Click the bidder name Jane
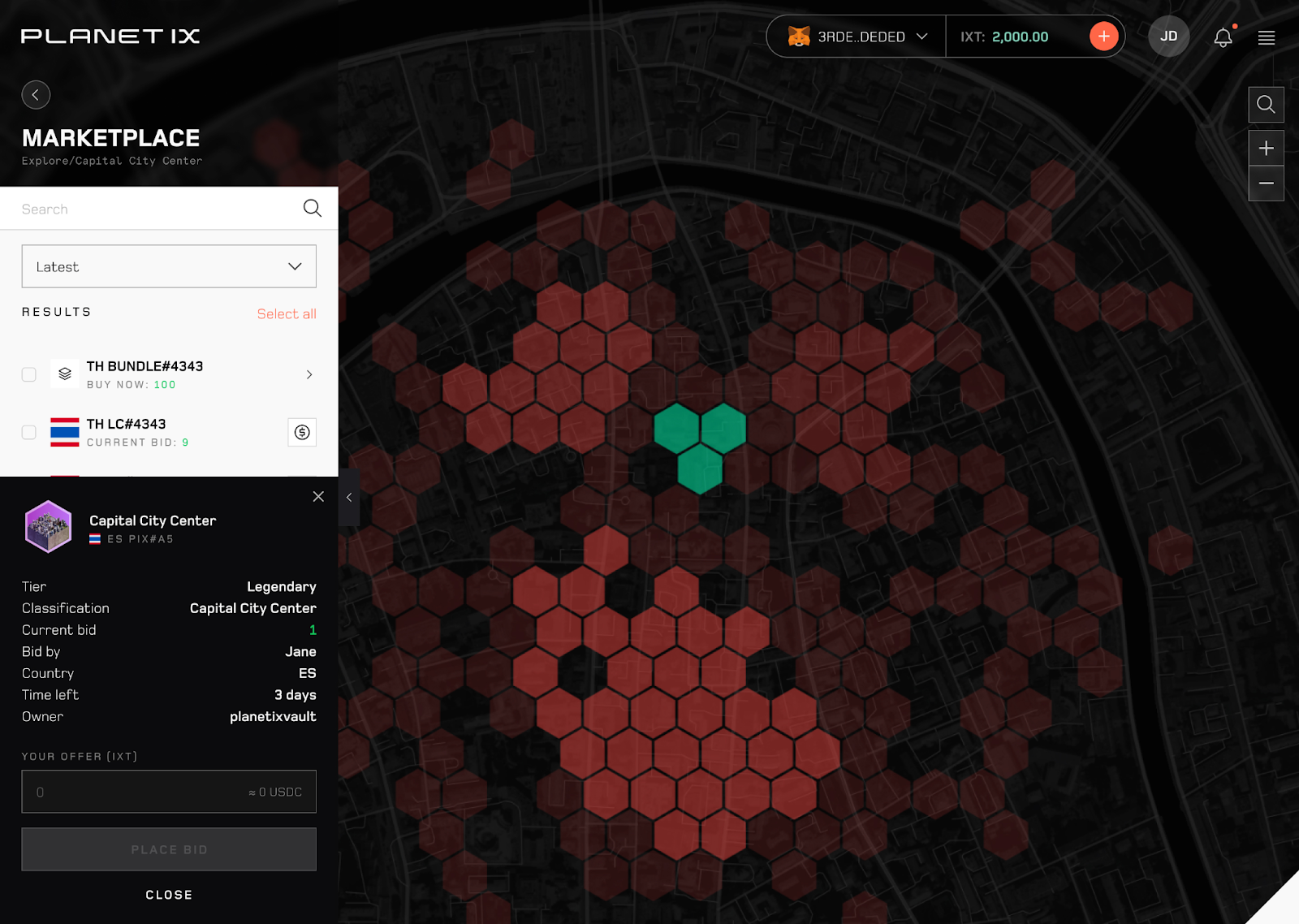Screen dimensions: 1299x924 click(300, 651)
